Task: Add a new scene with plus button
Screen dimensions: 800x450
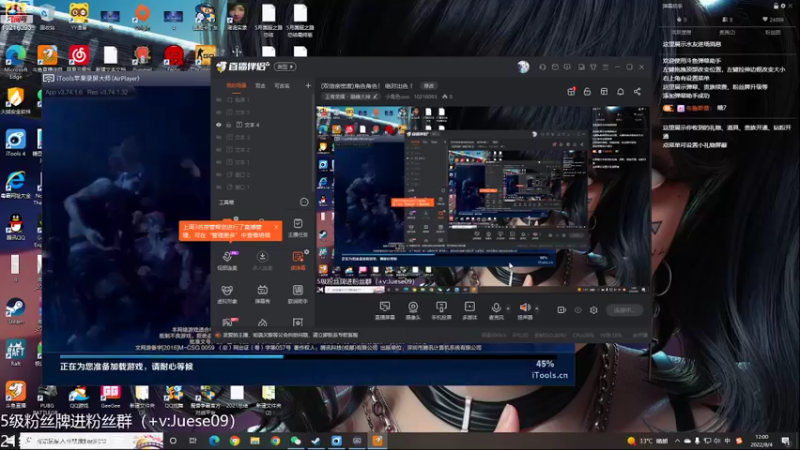Action: 308,86
